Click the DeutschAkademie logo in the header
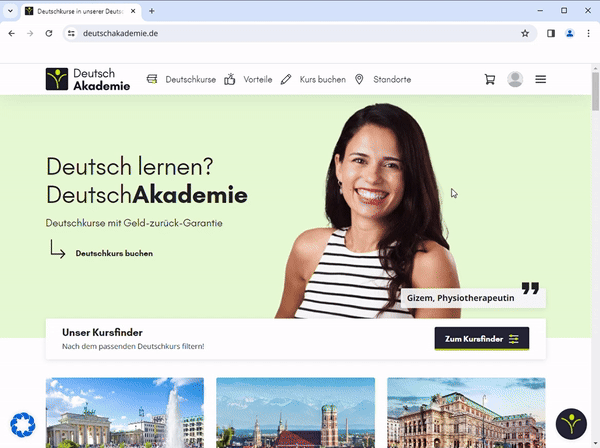The width and height of the screenshot is (600, 448). pyautogui.click(x=88, y=79)
